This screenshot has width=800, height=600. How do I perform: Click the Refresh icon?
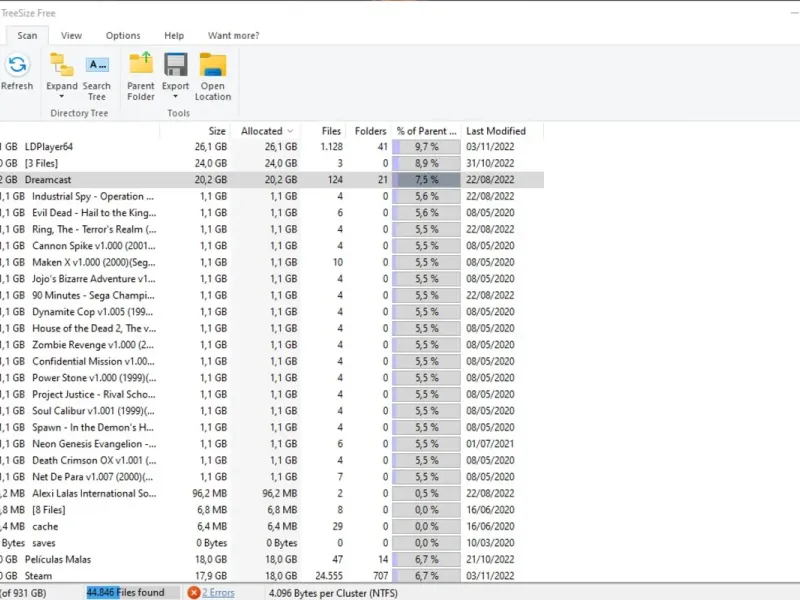pyautogui.click(x=17, y=65)
